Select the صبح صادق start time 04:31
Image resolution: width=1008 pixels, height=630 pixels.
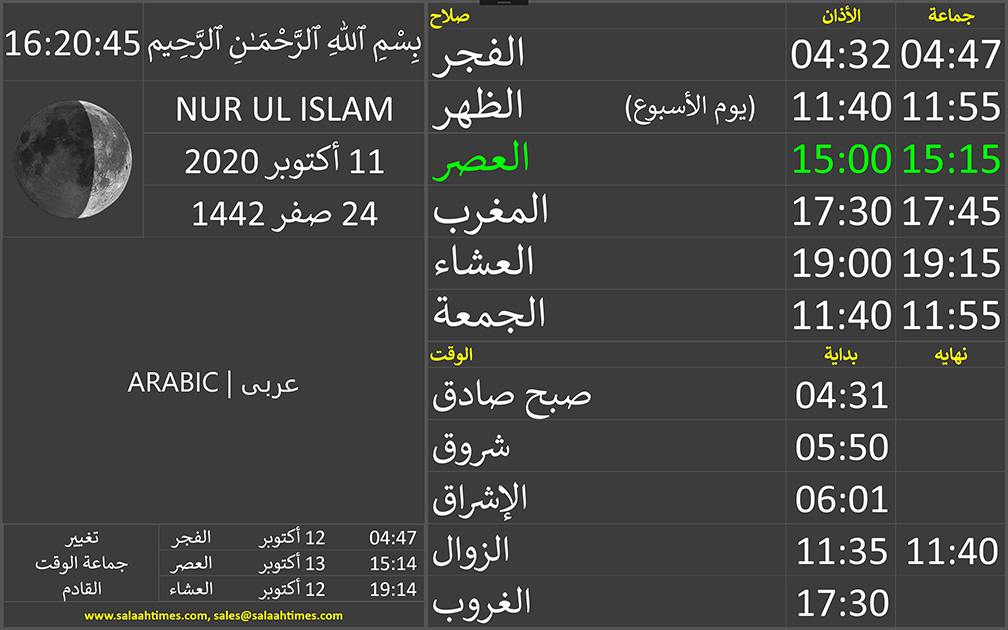point(842,395)
